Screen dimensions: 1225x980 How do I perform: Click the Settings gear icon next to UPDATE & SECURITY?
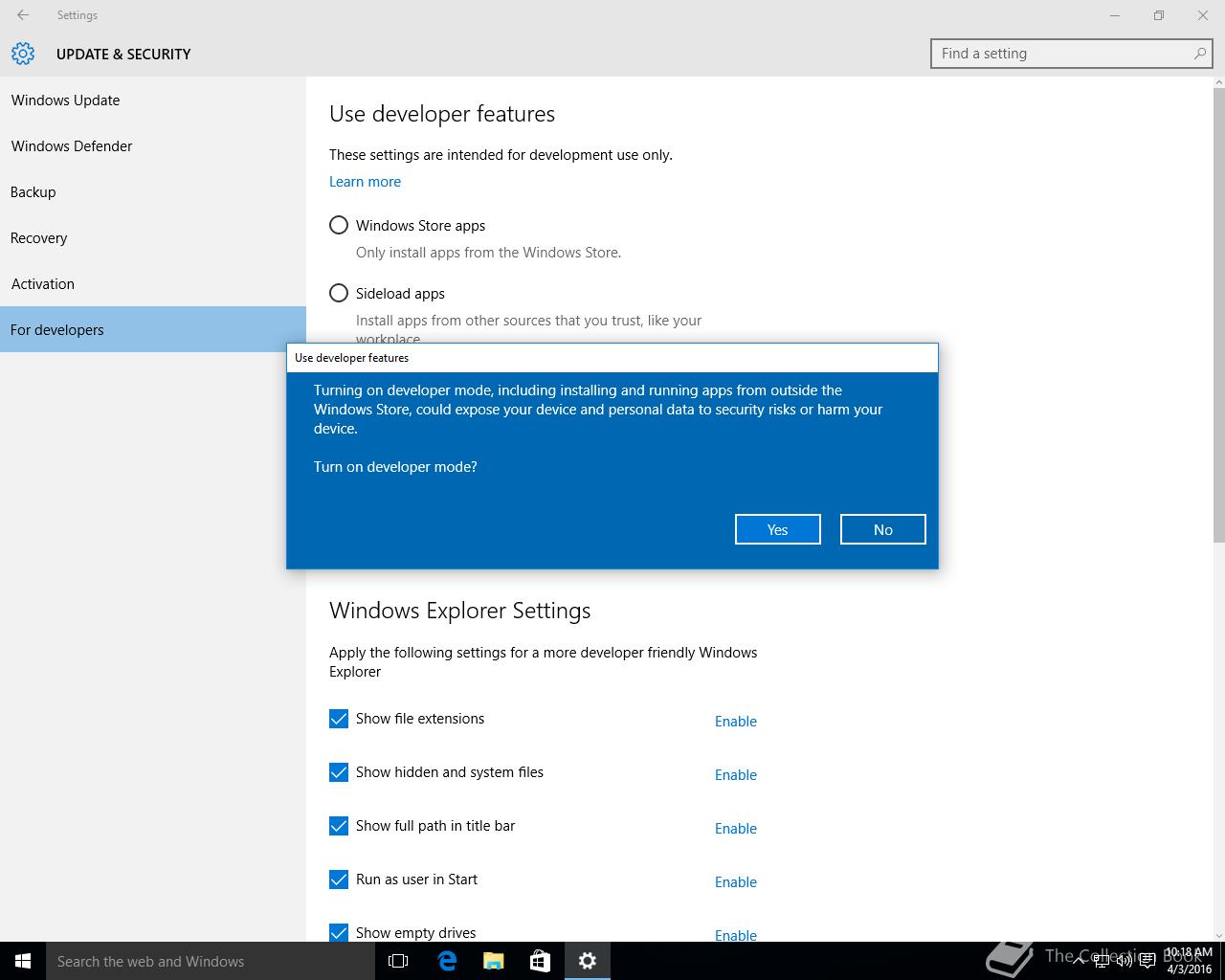(23, 54)
